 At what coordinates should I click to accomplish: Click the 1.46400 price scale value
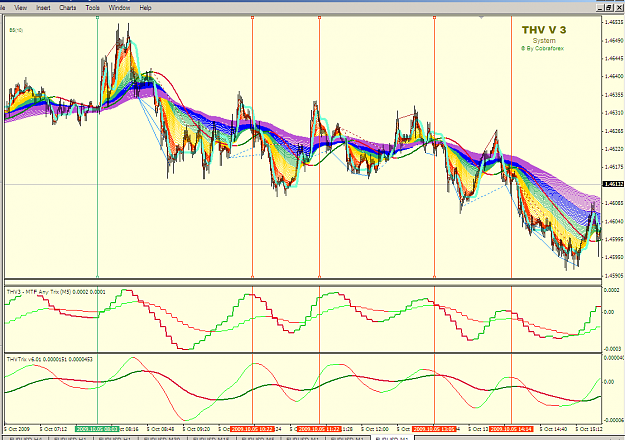[614, 76]
